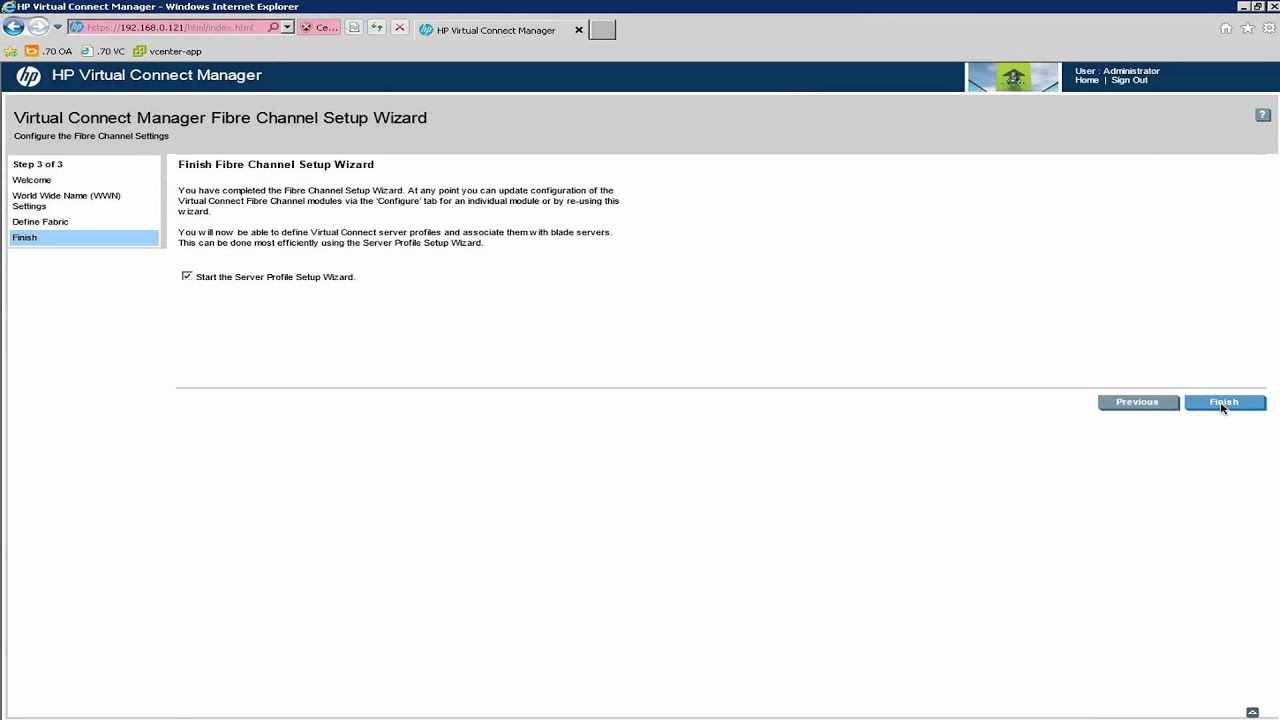
Task: Click the green refresh arrows icon
Action: 377,28
